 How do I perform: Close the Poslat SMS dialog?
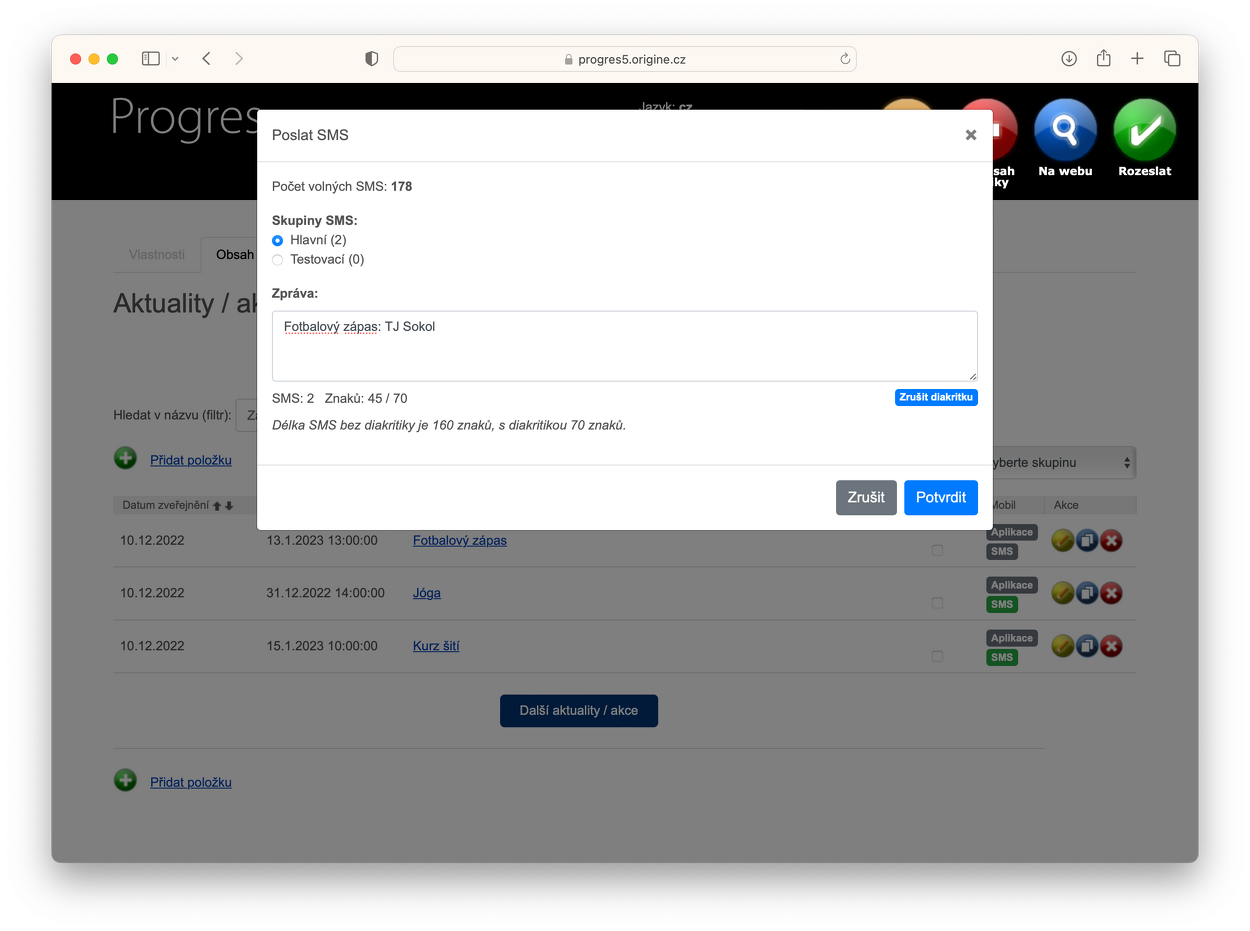[970, 135]
